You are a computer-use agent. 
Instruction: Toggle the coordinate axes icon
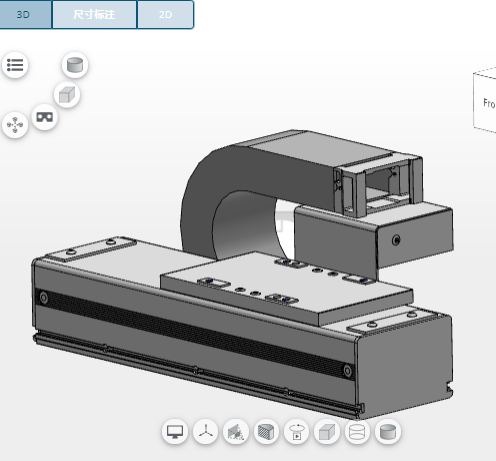pyautogui.click(x=205, y=432)
